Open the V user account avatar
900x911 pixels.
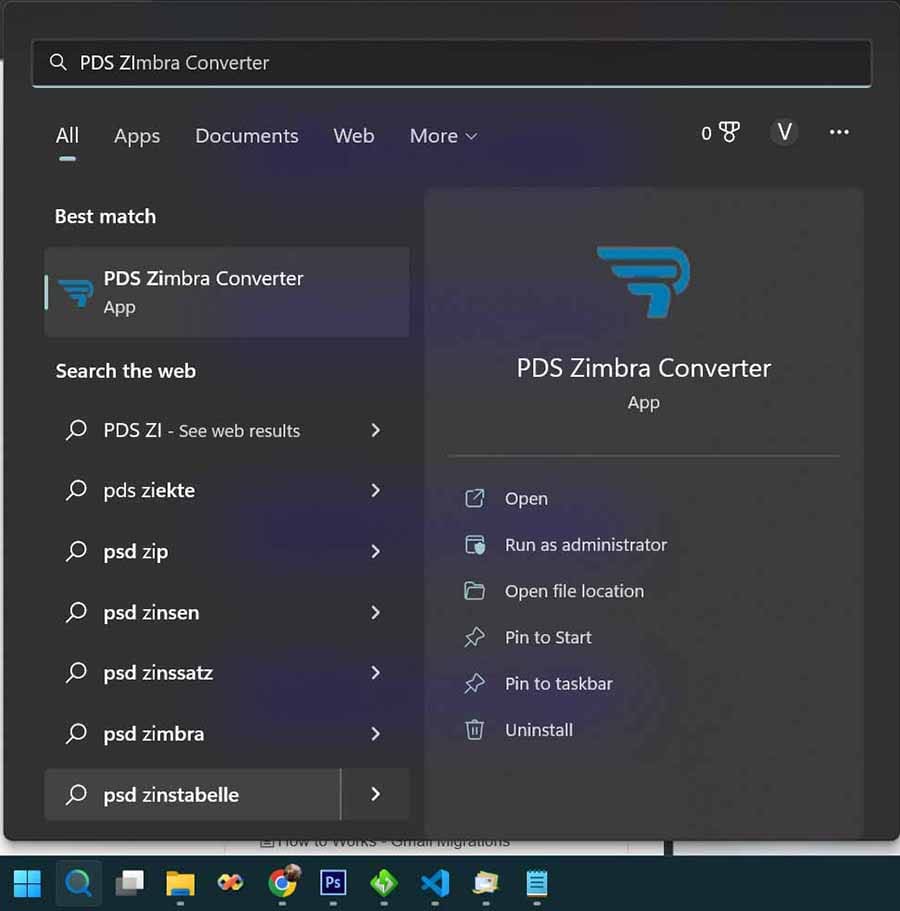[784, 132]
